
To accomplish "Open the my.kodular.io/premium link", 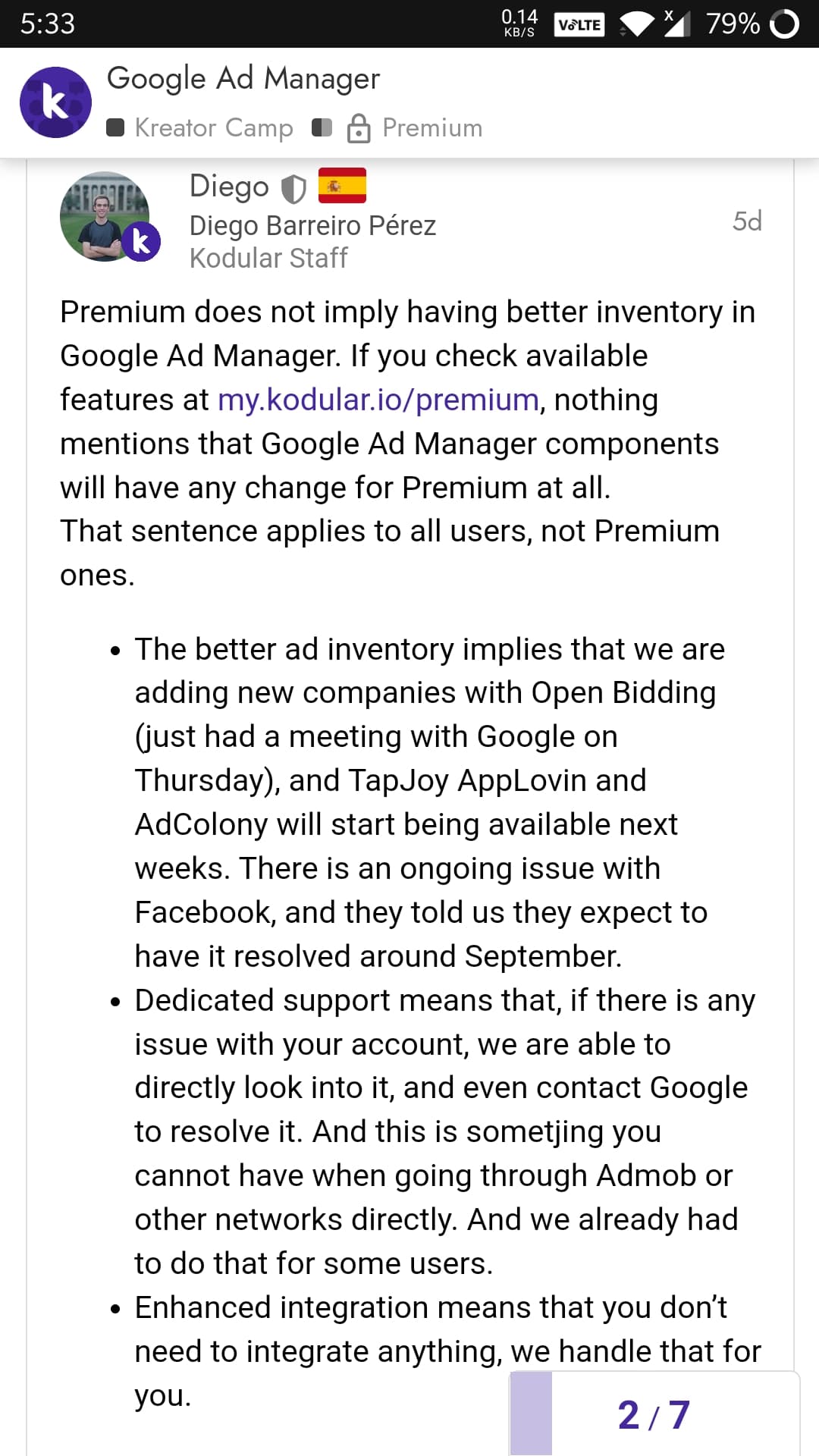I will coord(378,400).
